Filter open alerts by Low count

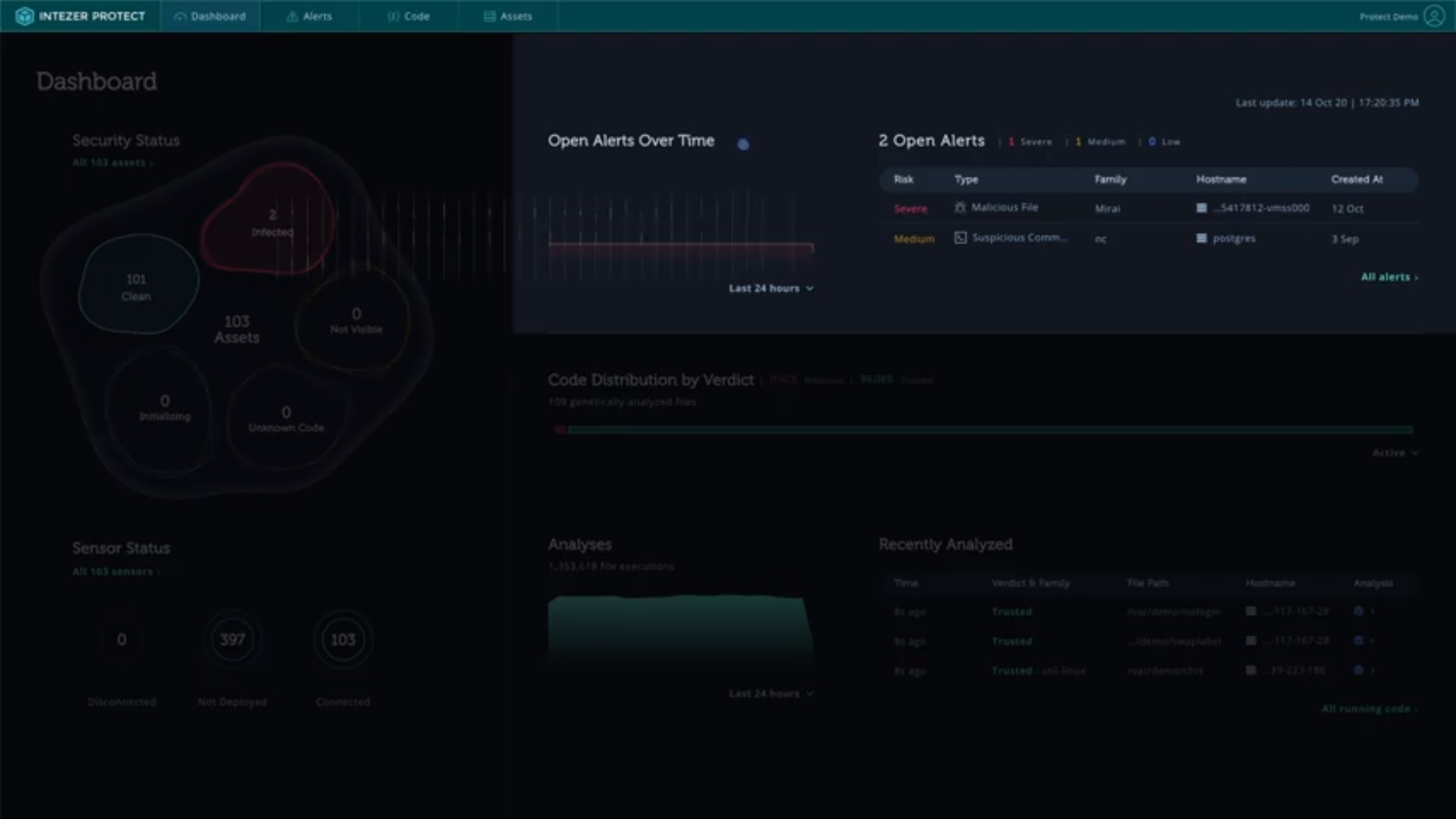pos(1164,142)
